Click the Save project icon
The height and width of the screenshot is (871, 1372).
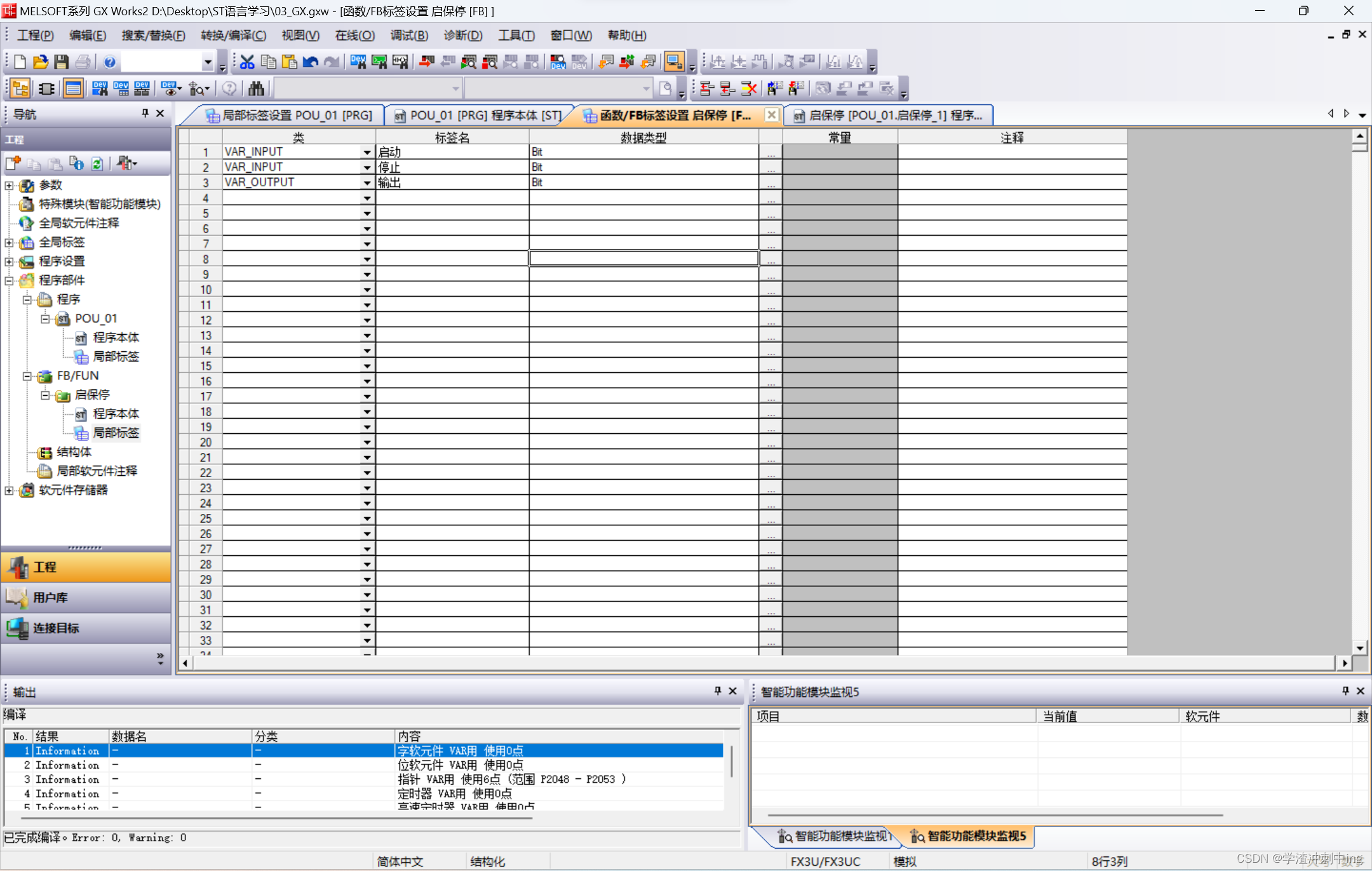tap(61, 62)
